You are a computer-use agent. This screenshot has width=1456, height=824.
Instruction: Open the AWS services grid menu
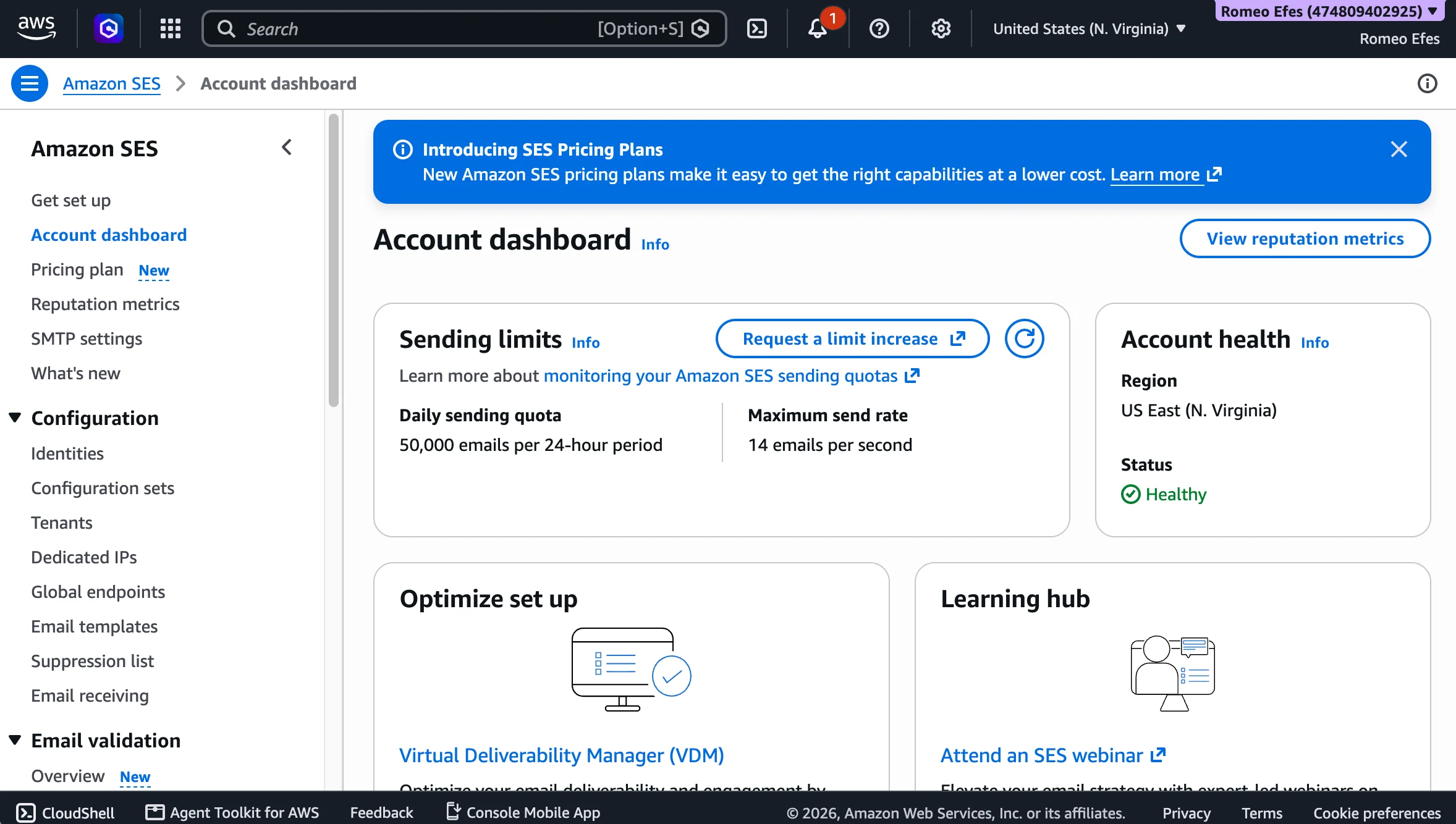pyautogui.click(x=171, y=28)
